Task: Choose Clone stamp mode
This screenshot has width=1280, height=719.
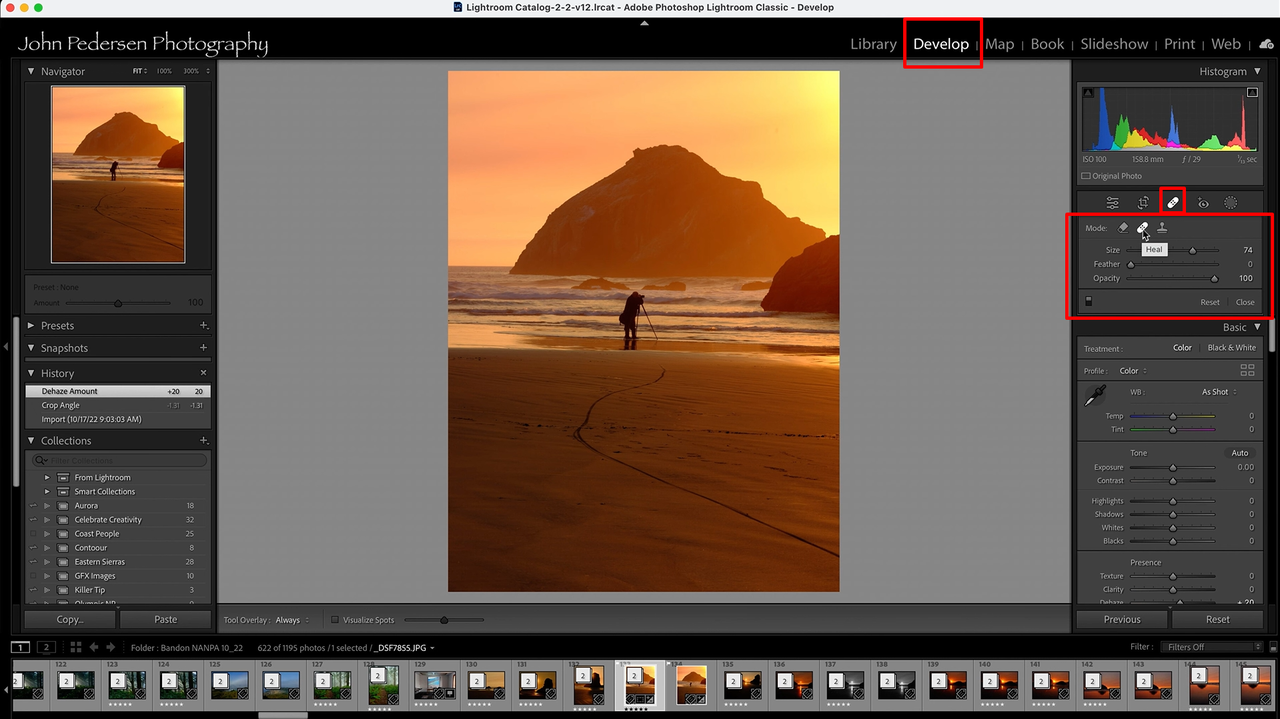Action: [1162, 228]
